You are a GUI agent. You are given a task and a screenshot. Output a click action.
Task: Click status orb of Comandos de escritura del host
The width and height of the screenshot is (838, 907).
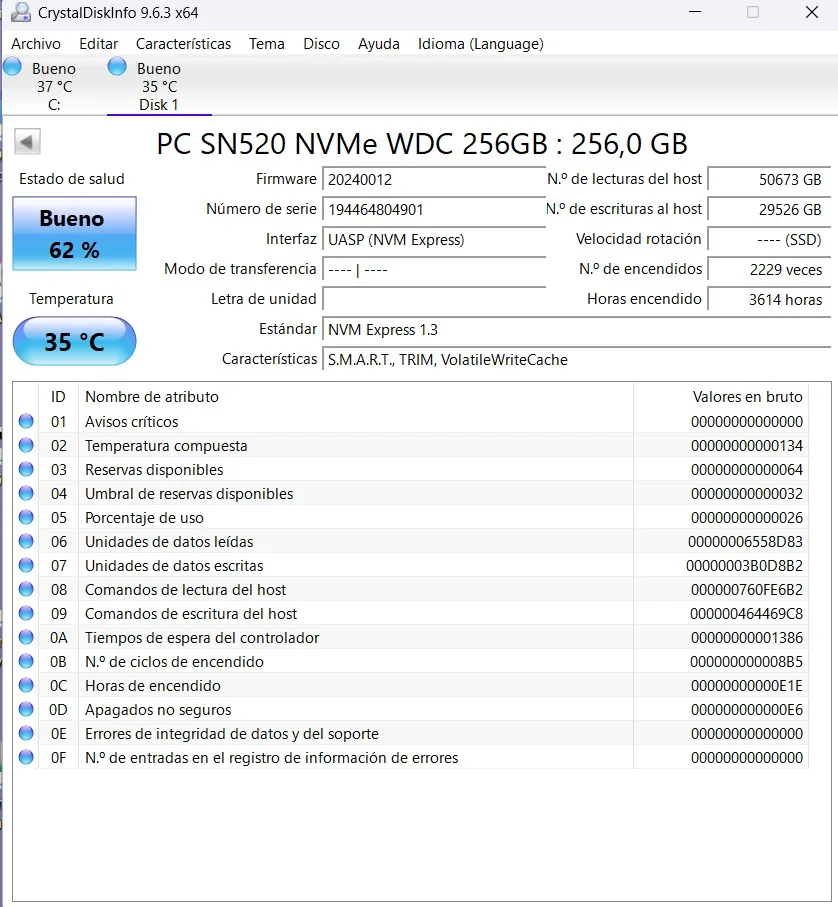click(26, 613)
